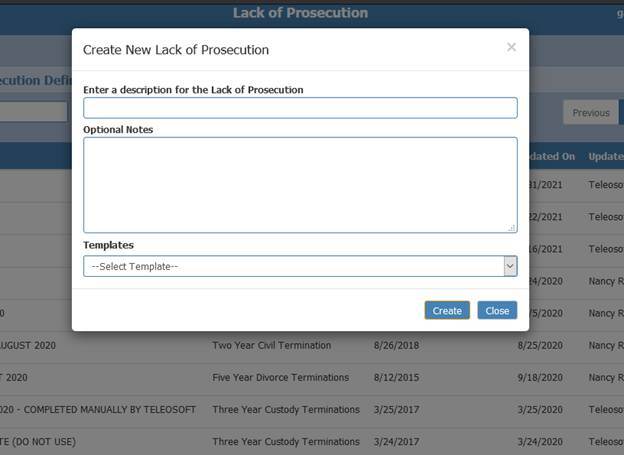The image size is (624, 455).
Task: Click the Updated On column header
Action: pos(551,156)
